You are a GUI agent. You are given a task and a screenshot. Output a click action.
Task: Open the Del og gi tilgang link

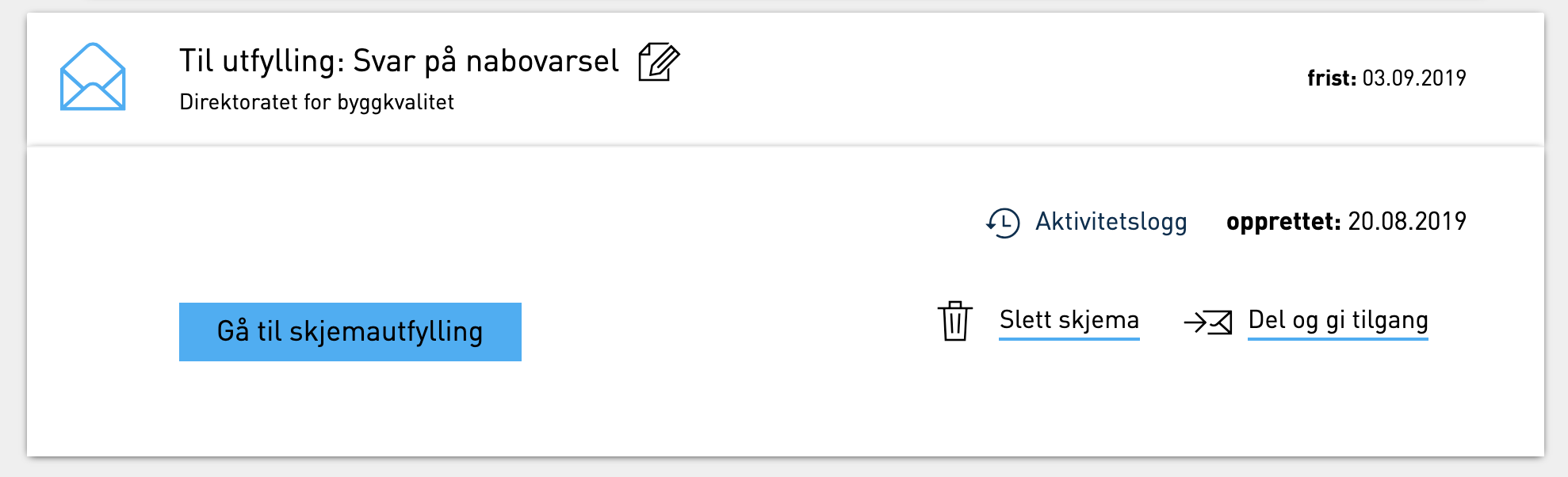click(x=1337, y=320)
